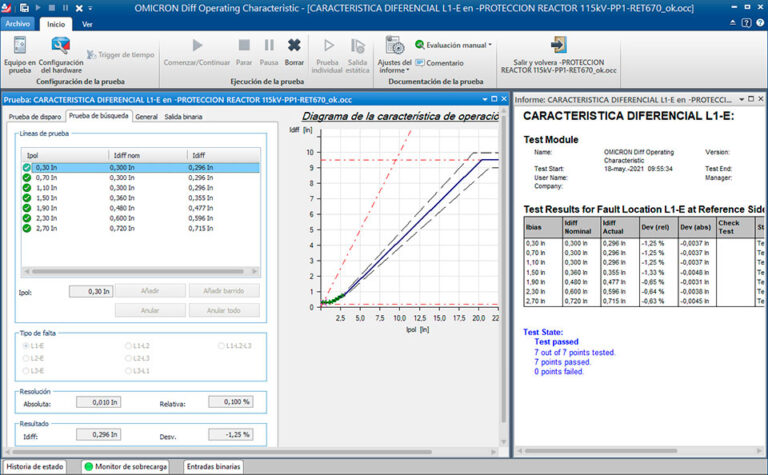Screen dimensions: 768x475
Task: Click the Informe panel horizontal scrollbar
Action: coord(600,451)
